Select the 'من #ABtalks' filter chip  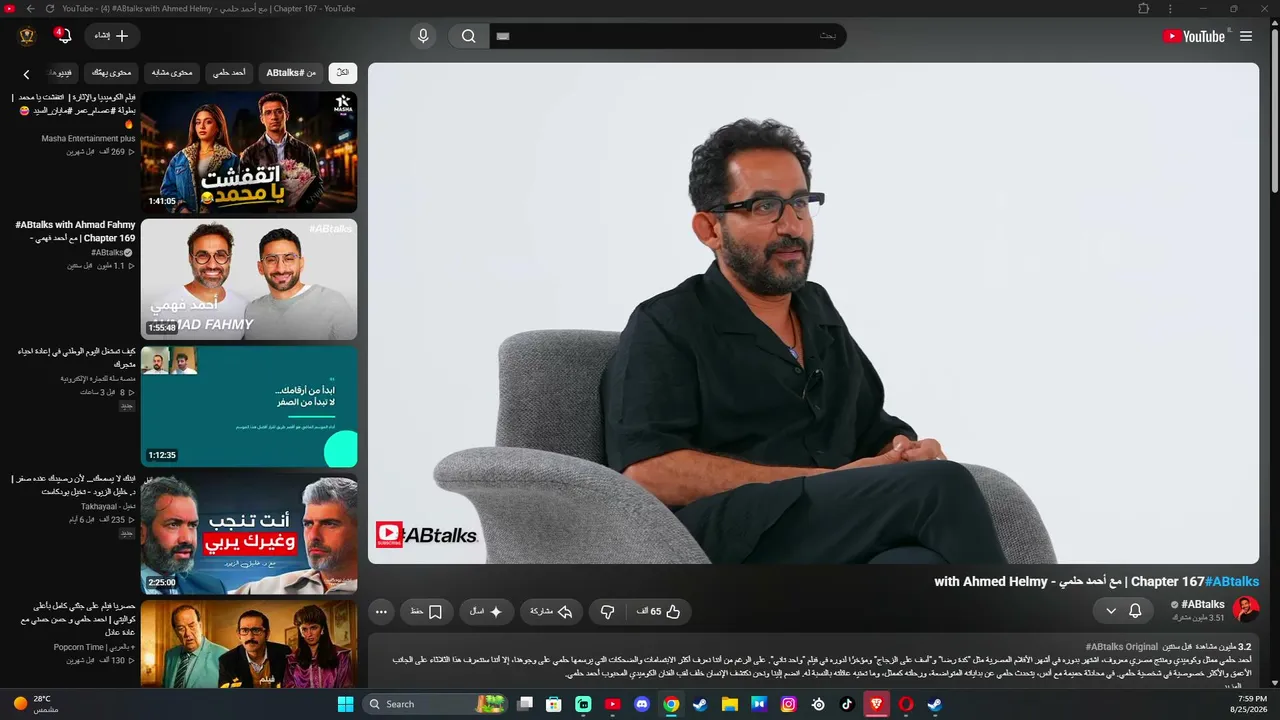[x=291, y=73]
